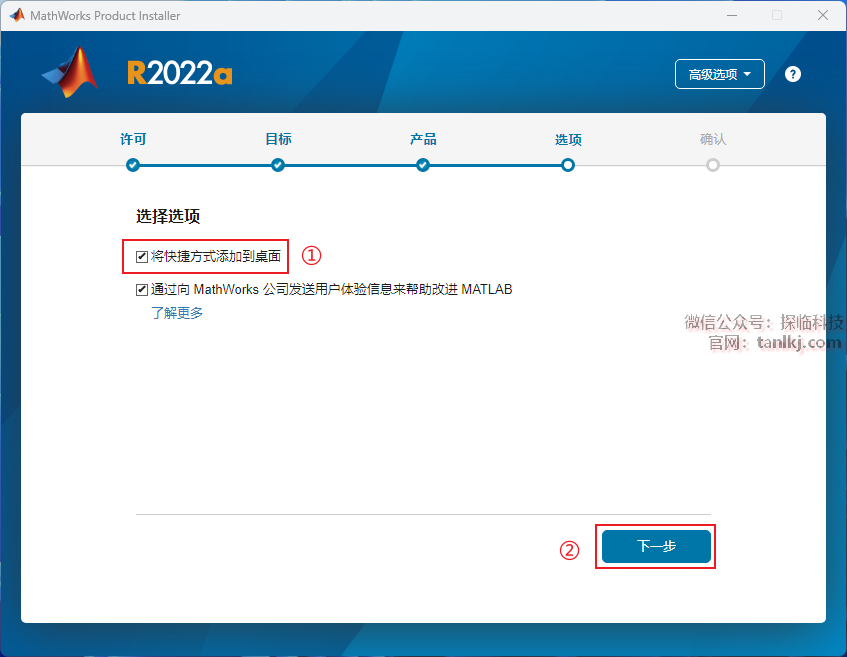Click the 目标 step circle marker
847x657 pixels.
(278, 165)
